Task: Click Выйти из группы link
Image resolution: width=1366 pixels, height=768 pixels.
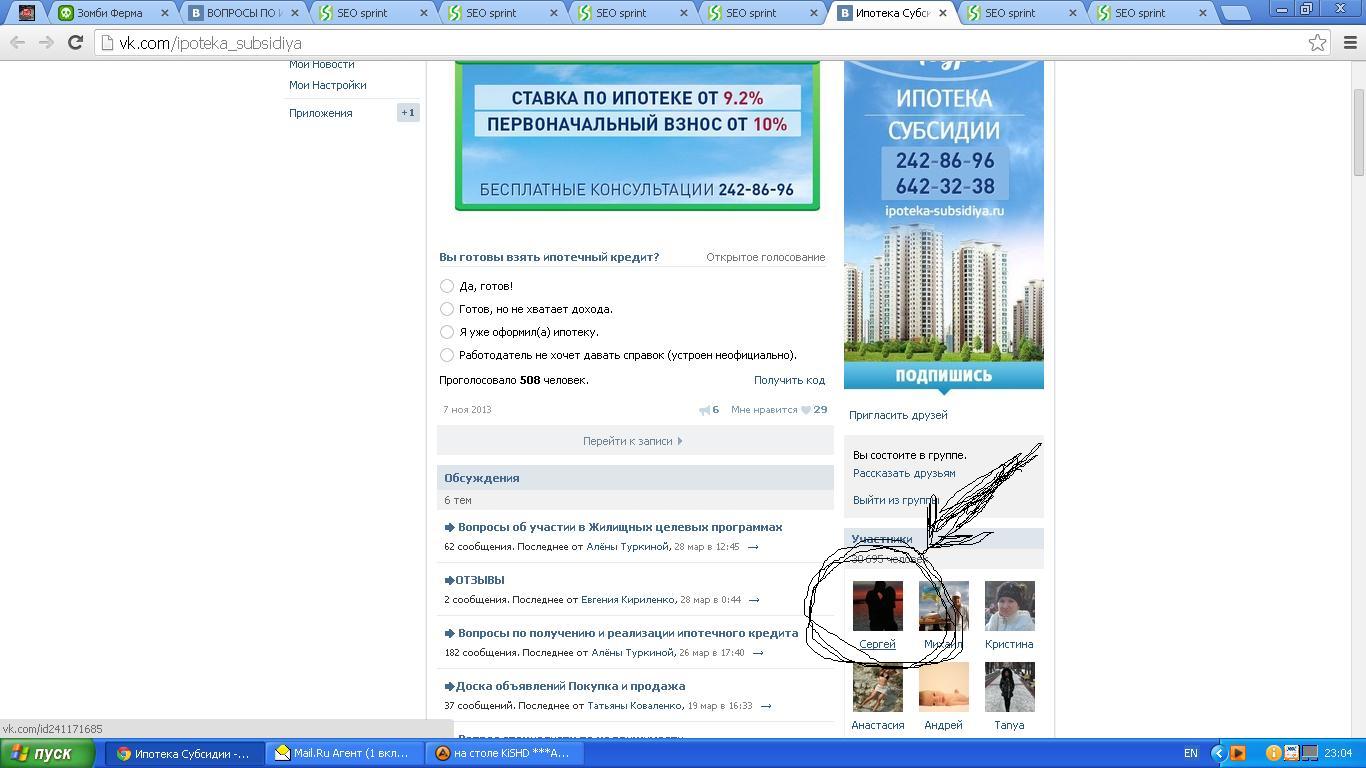Action: pos(895,500)
